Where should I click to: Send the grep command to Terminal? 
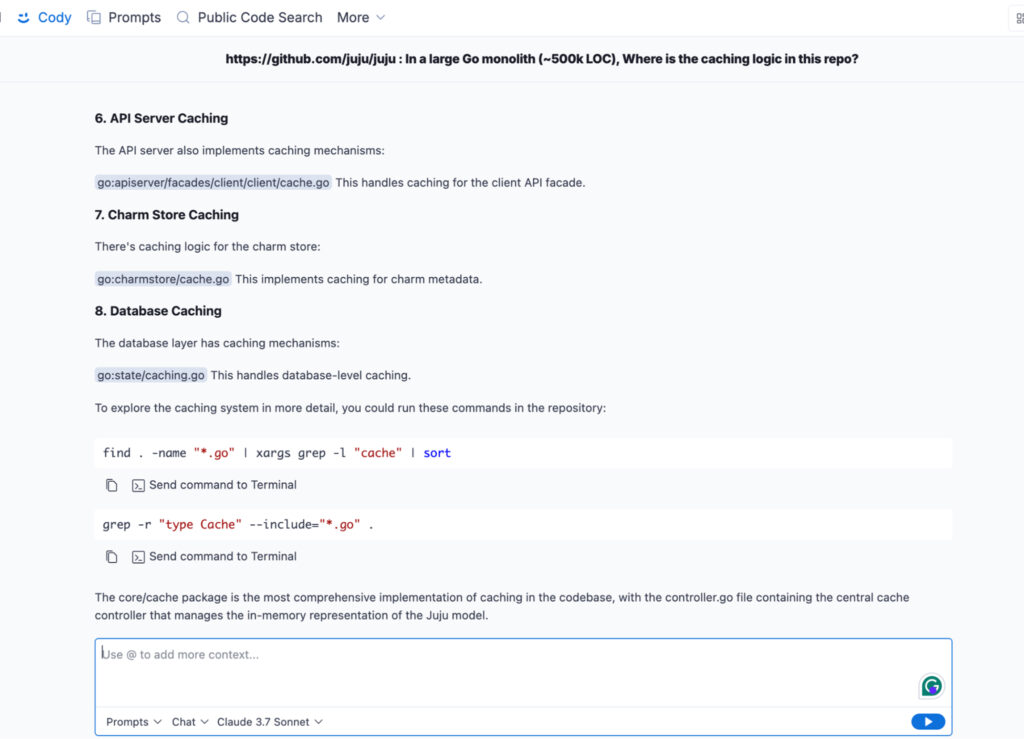point(222,557)
